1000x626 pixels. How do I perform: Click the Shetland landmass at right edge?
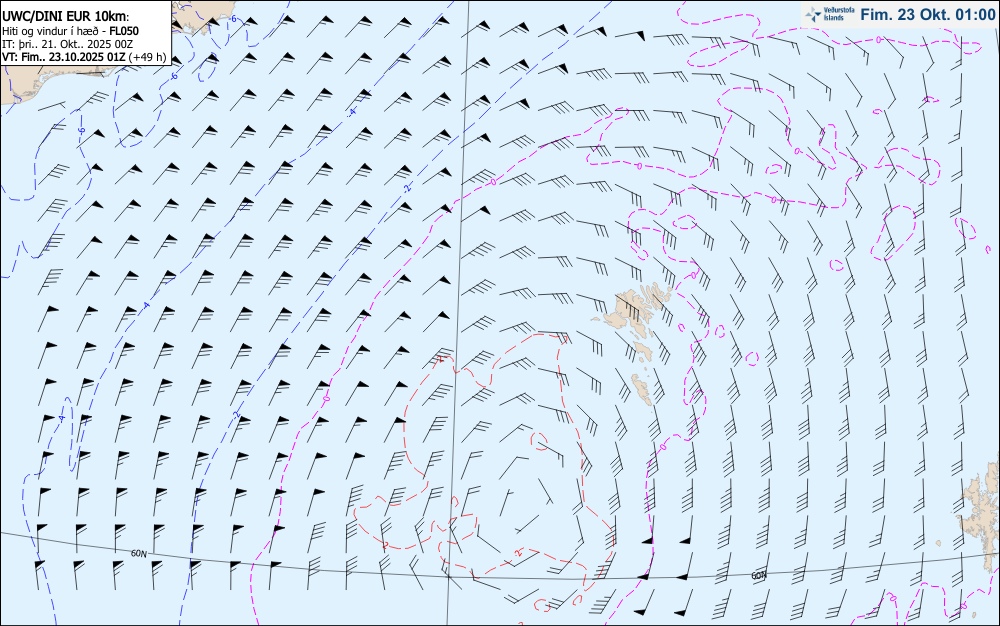click(x=983, y=510)
